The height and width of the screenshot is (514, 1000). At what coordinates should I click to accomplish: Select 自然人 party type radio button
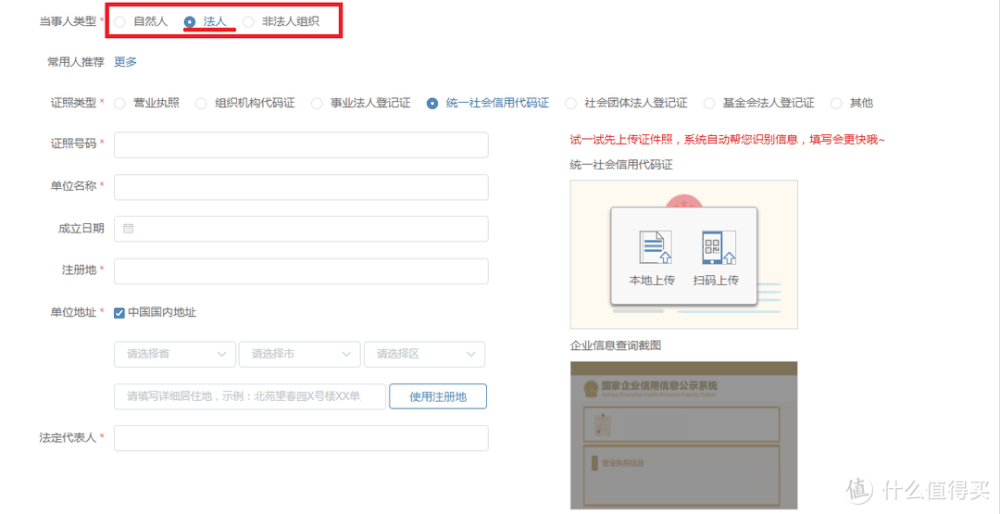[x=121, y=21]
